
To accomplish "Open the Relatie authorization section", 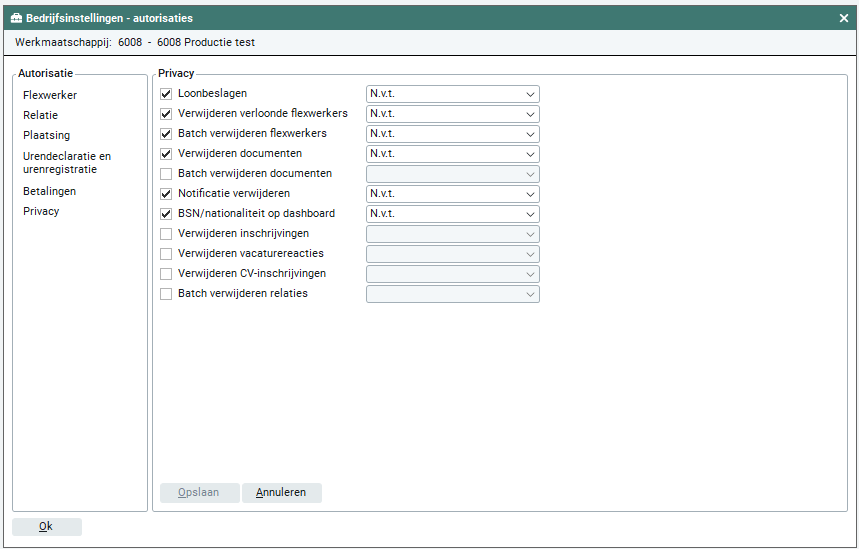I will pos(40,115).
